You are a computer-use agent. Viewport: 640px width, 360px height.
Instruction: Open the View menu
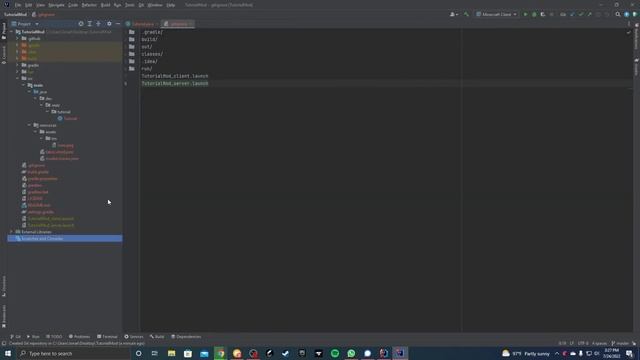40,5
